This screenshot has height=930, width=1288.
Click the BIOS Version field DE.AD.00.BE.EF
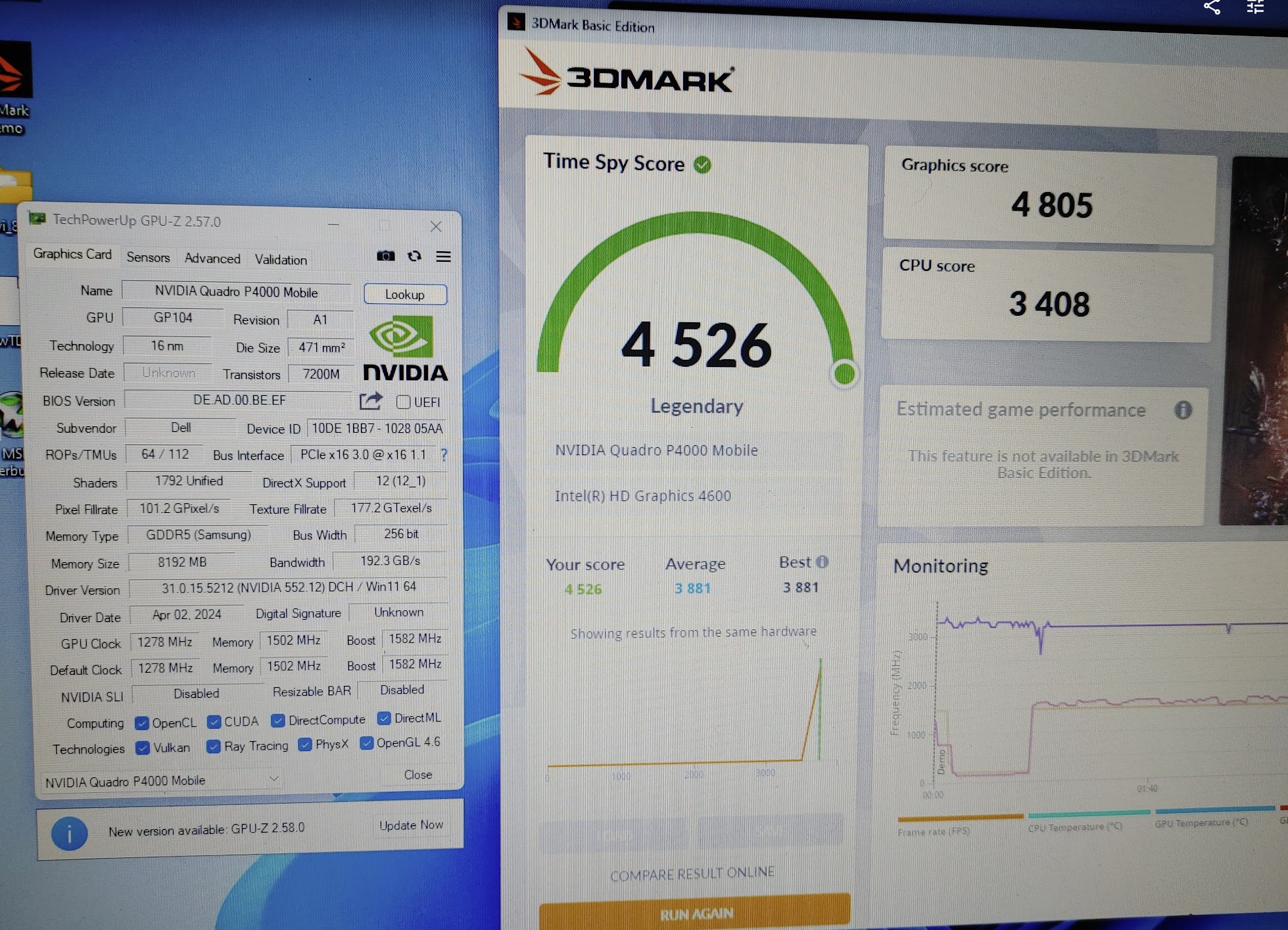point(239,400)
